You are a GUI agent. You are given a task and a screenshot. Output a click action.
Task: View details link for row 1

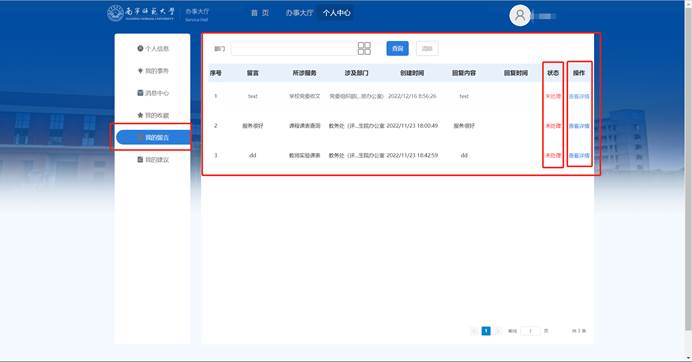point(579,96)
